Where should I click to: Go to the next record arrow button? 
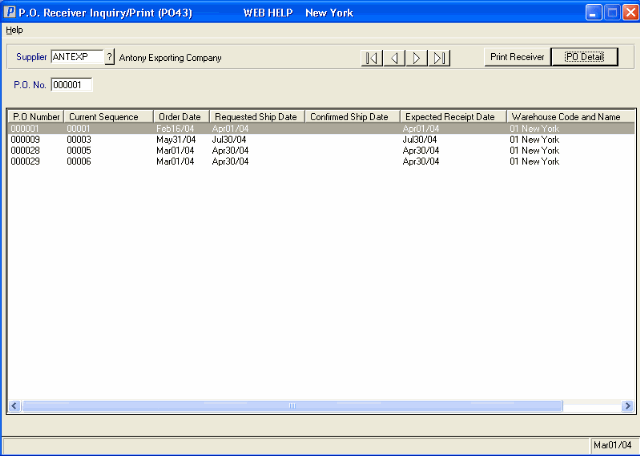pyautogui.click(x=416, y=58)
